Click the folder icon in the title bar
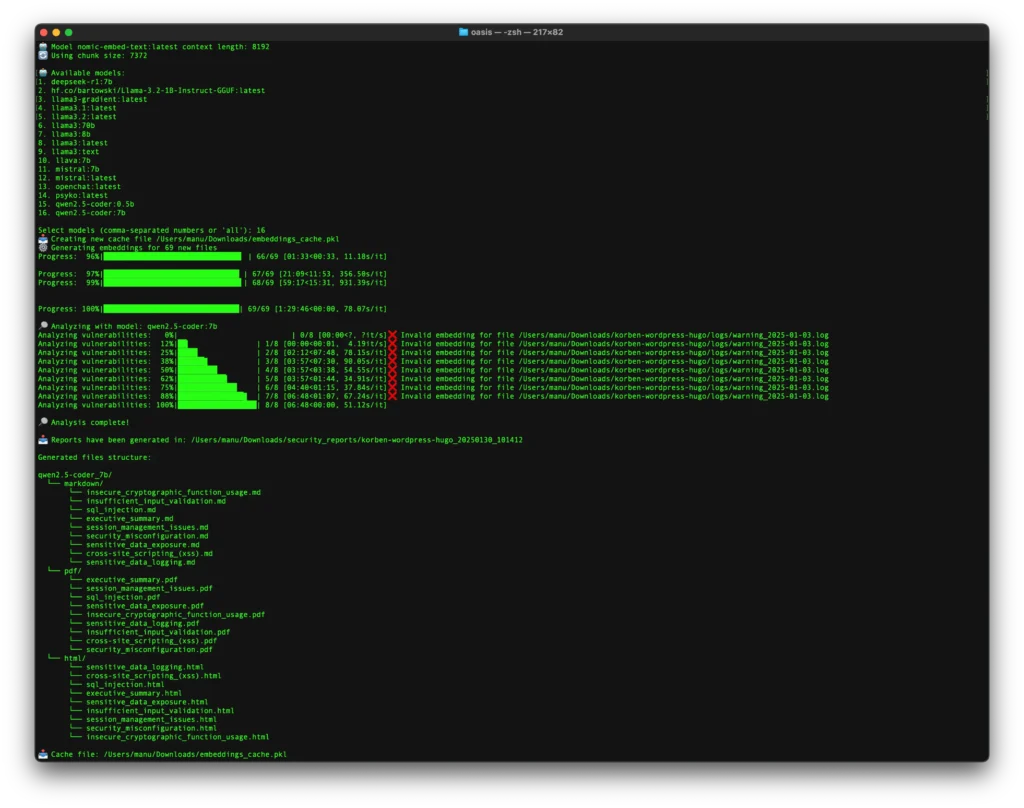Screen dimensions: 1024x808 click(463, 32)
